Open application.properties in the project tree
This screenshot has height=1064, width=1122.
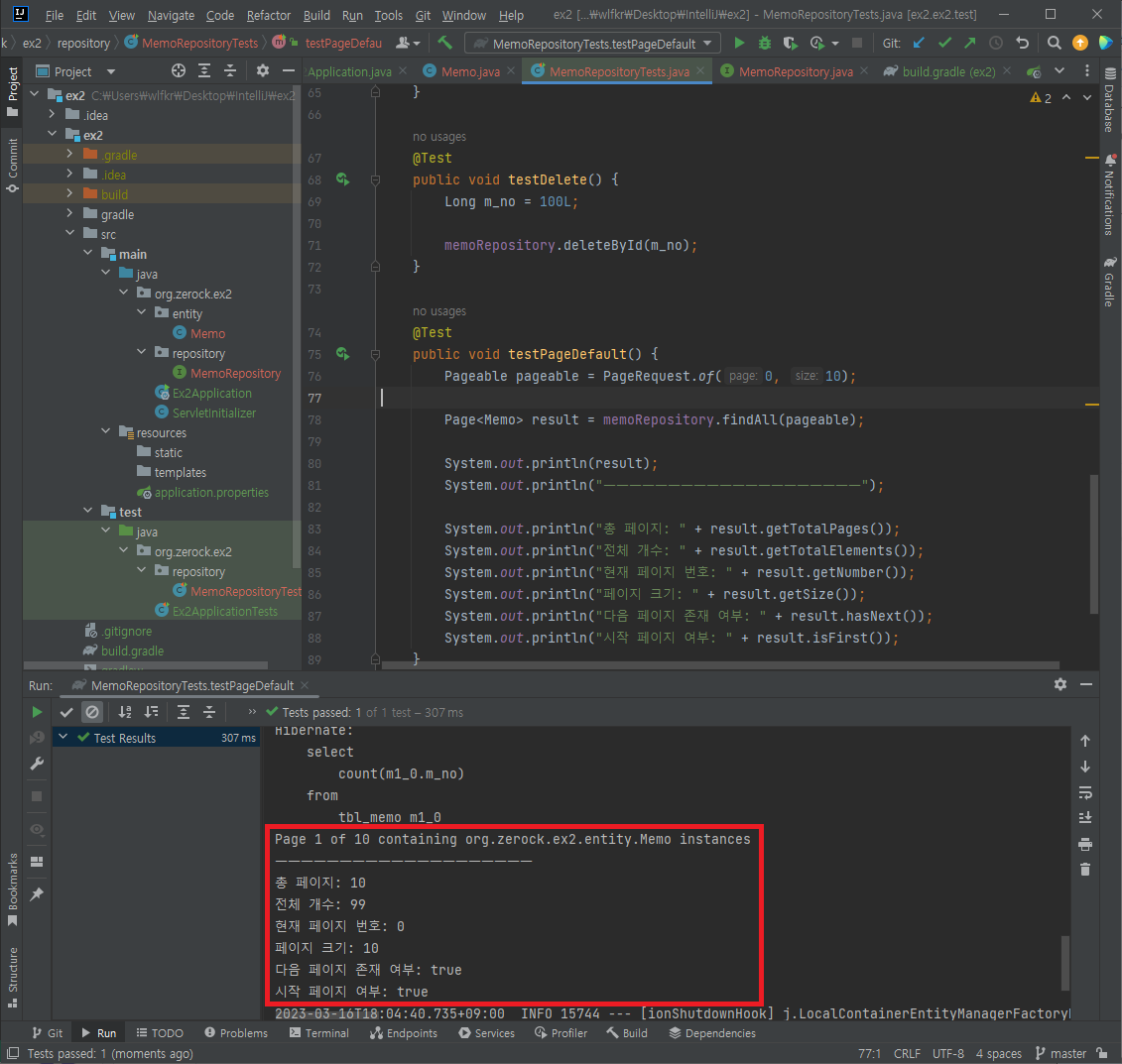click(x=211, y=492)
